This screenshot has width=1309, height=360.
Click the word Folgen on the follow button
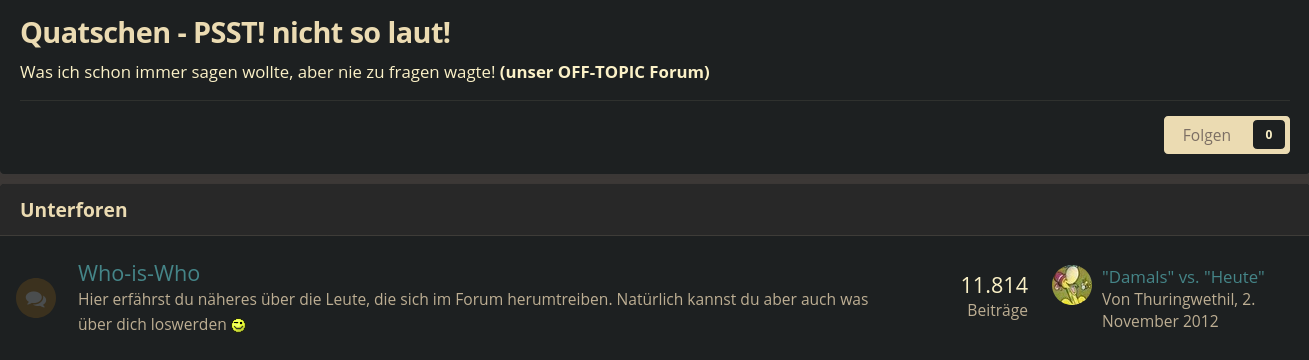pyautogui.click(x=1207, y=135)
